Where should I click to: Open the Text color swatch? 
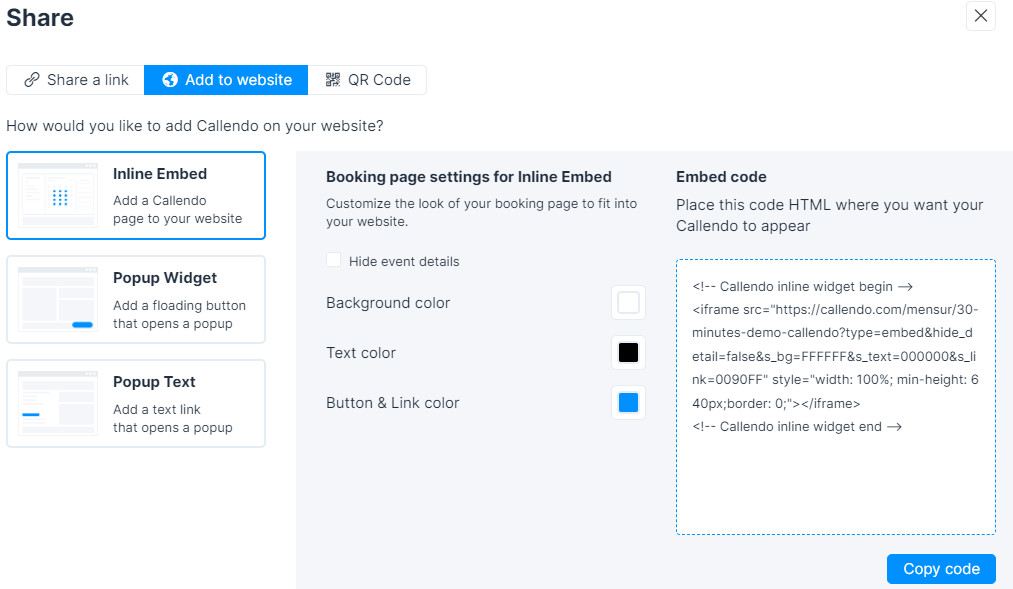(x=629, y=353)
